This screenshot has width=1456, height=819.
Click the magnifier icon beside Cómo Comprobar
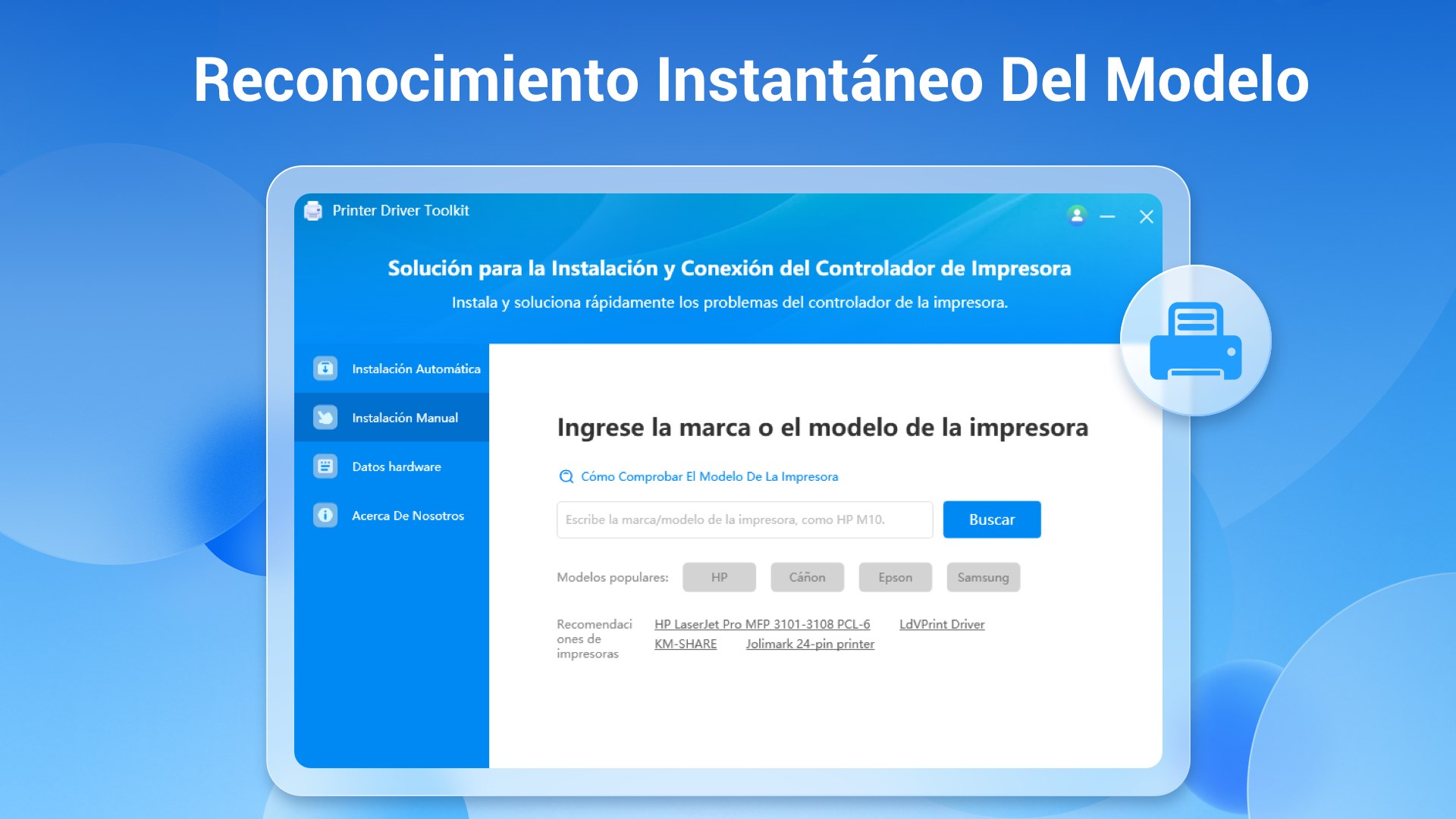tap(566, 477)
